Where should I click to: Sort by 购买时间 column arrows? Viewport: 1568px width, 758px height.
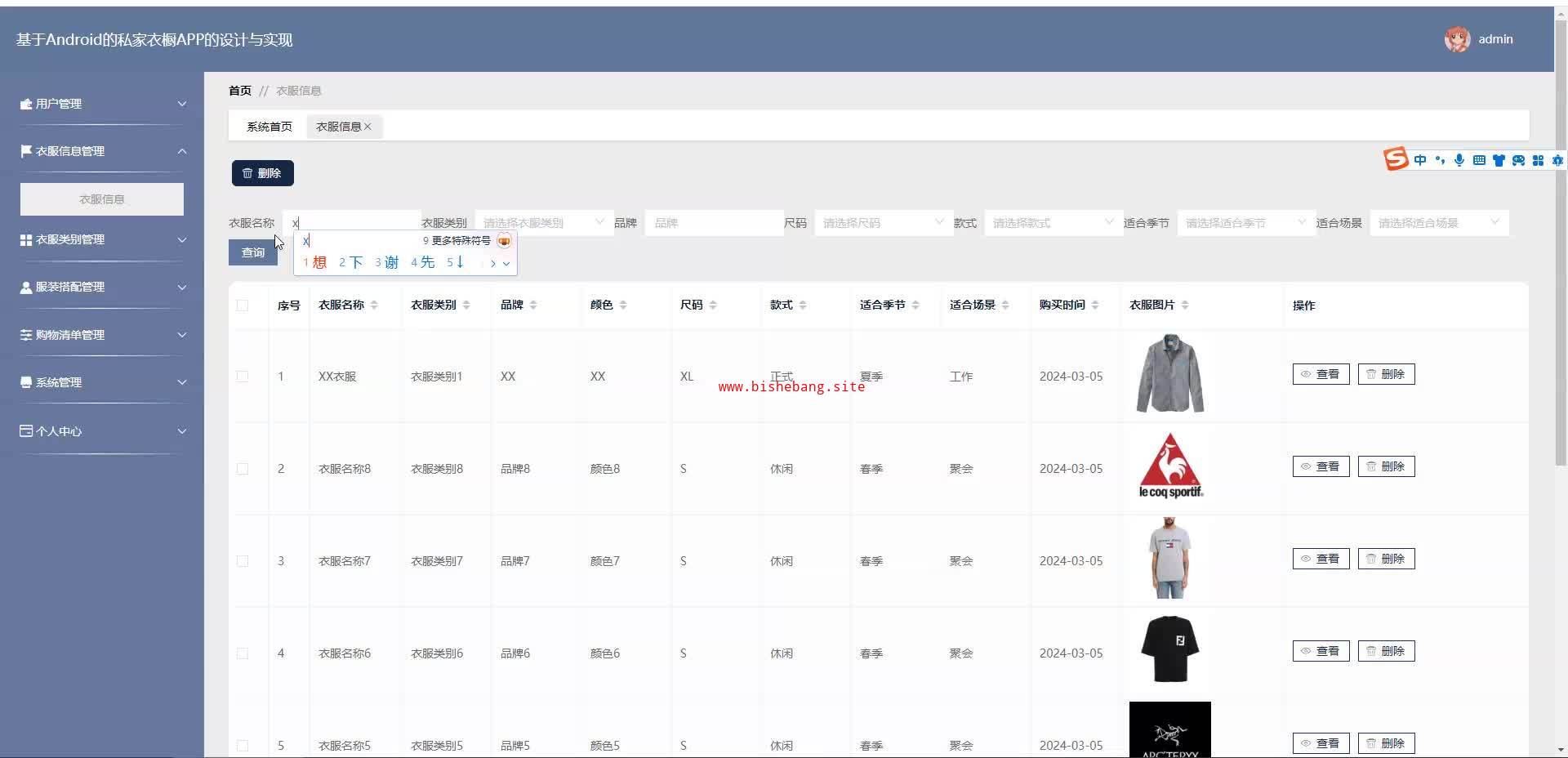tap(1095, 305)
